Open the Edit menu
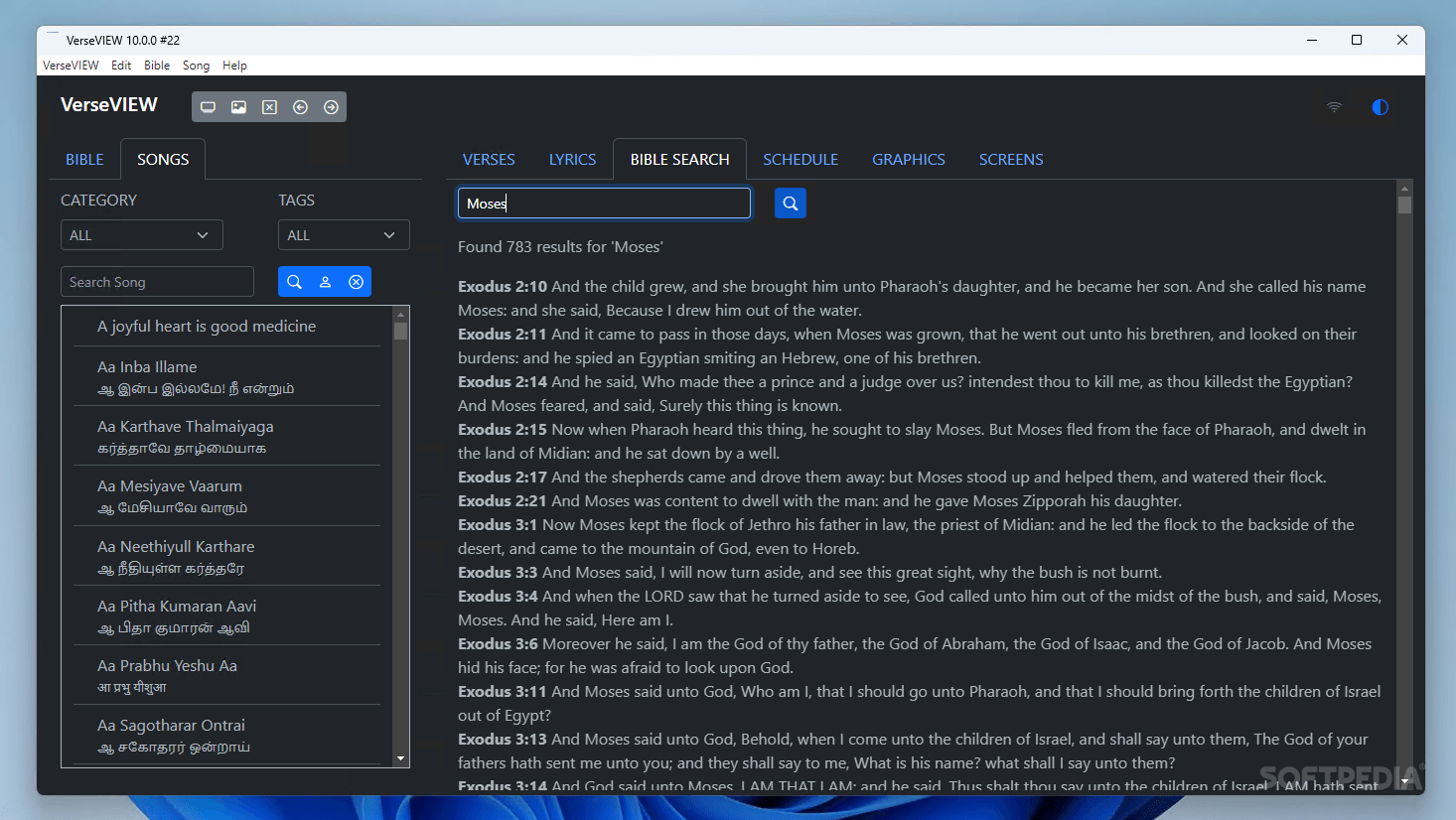The width and height of the screenshot is (1456, 820). (121, 66)
